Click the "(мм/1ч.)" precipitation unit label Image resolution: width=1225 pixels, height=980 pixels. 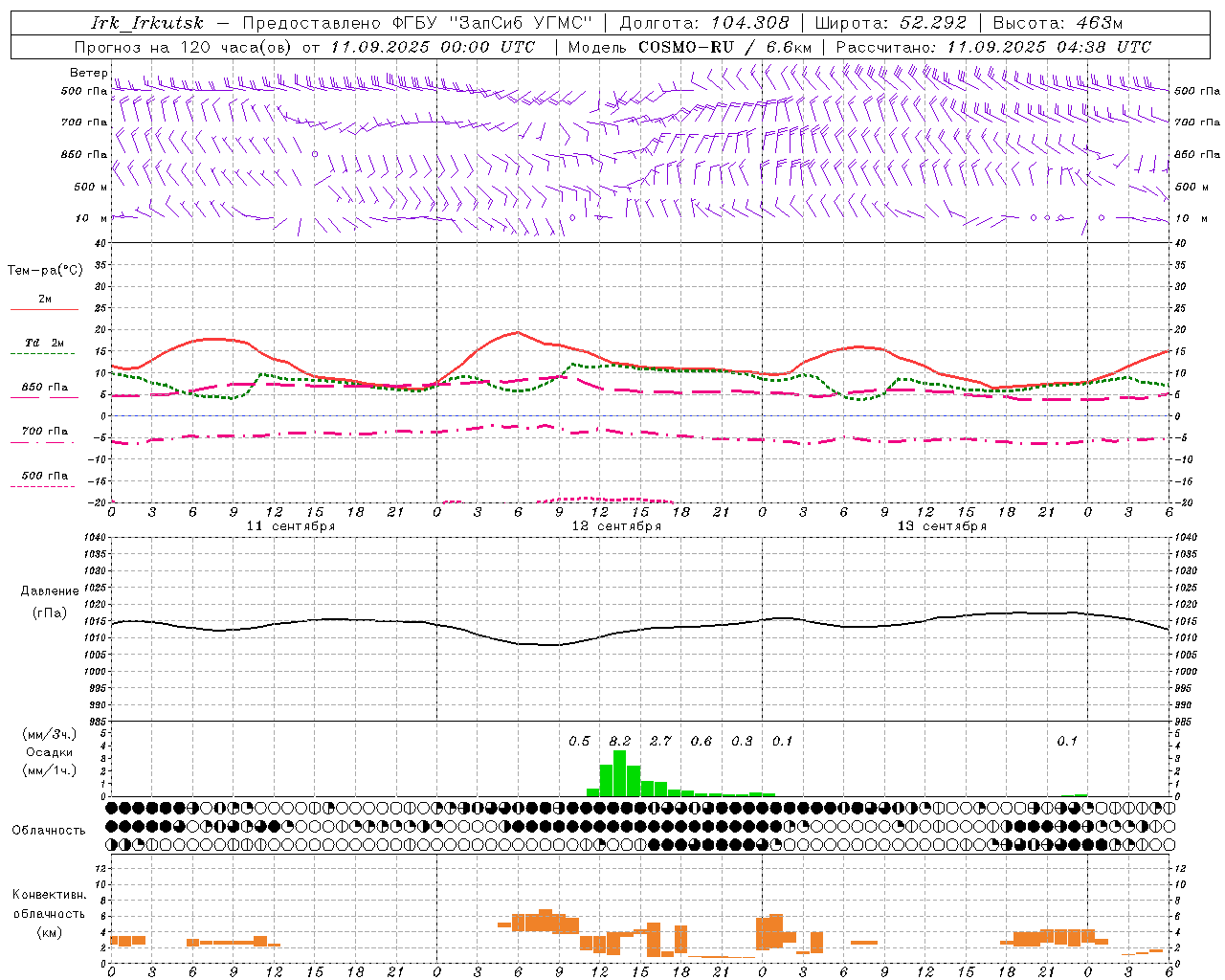[50, 770]
